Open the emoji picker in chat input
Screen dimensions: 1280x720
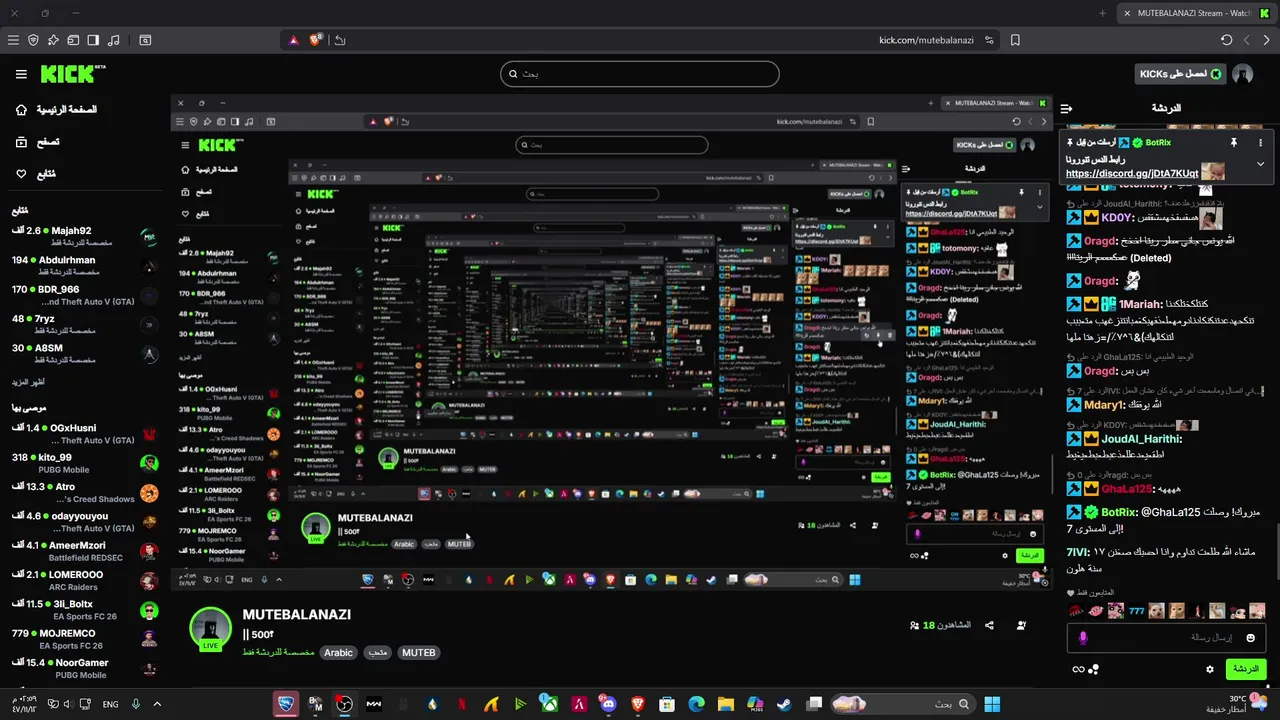click(x=1251, y=637)
